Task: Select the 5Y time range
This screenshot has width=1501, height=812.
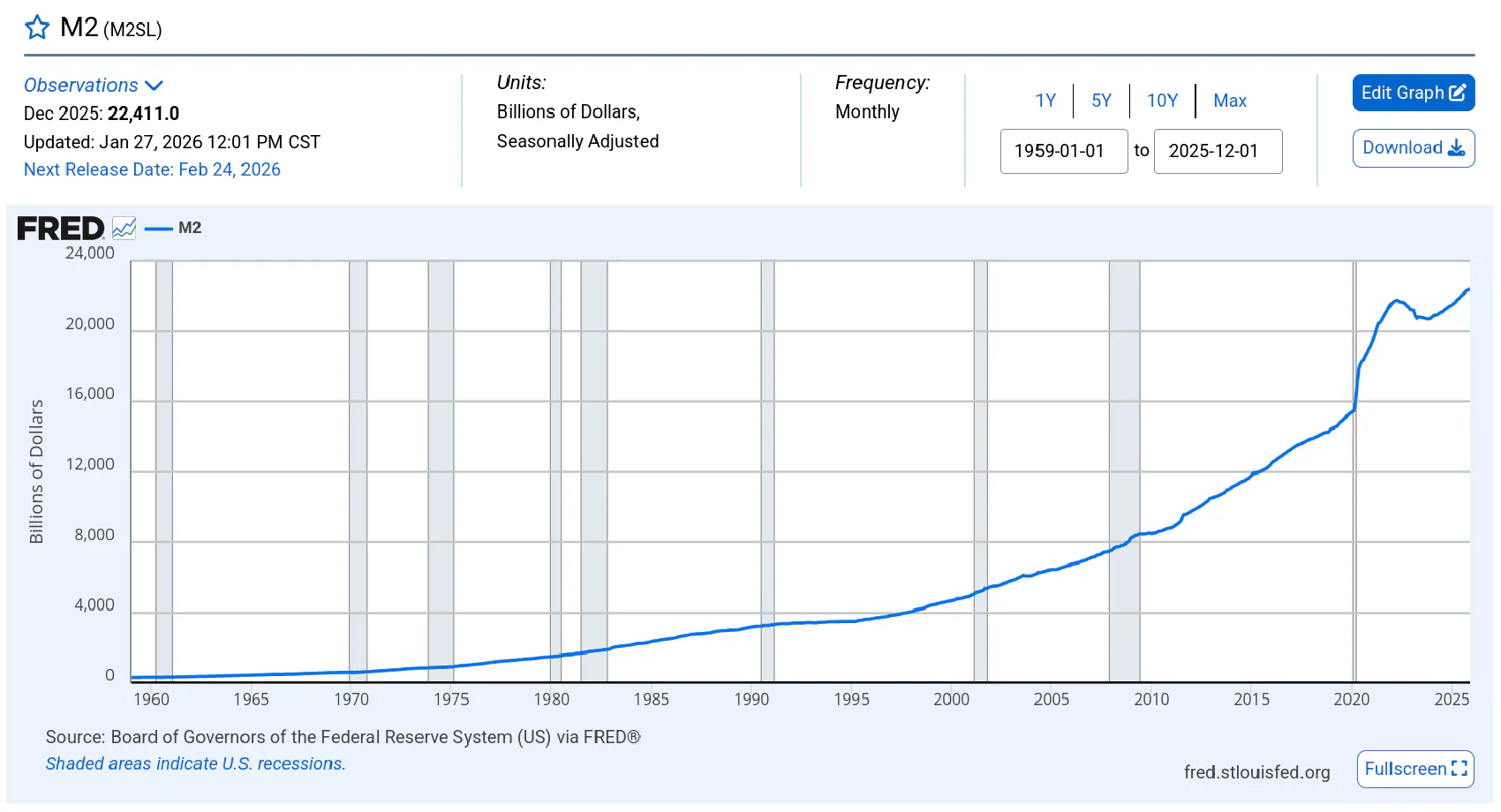Action: click(x=1101, y=101)
